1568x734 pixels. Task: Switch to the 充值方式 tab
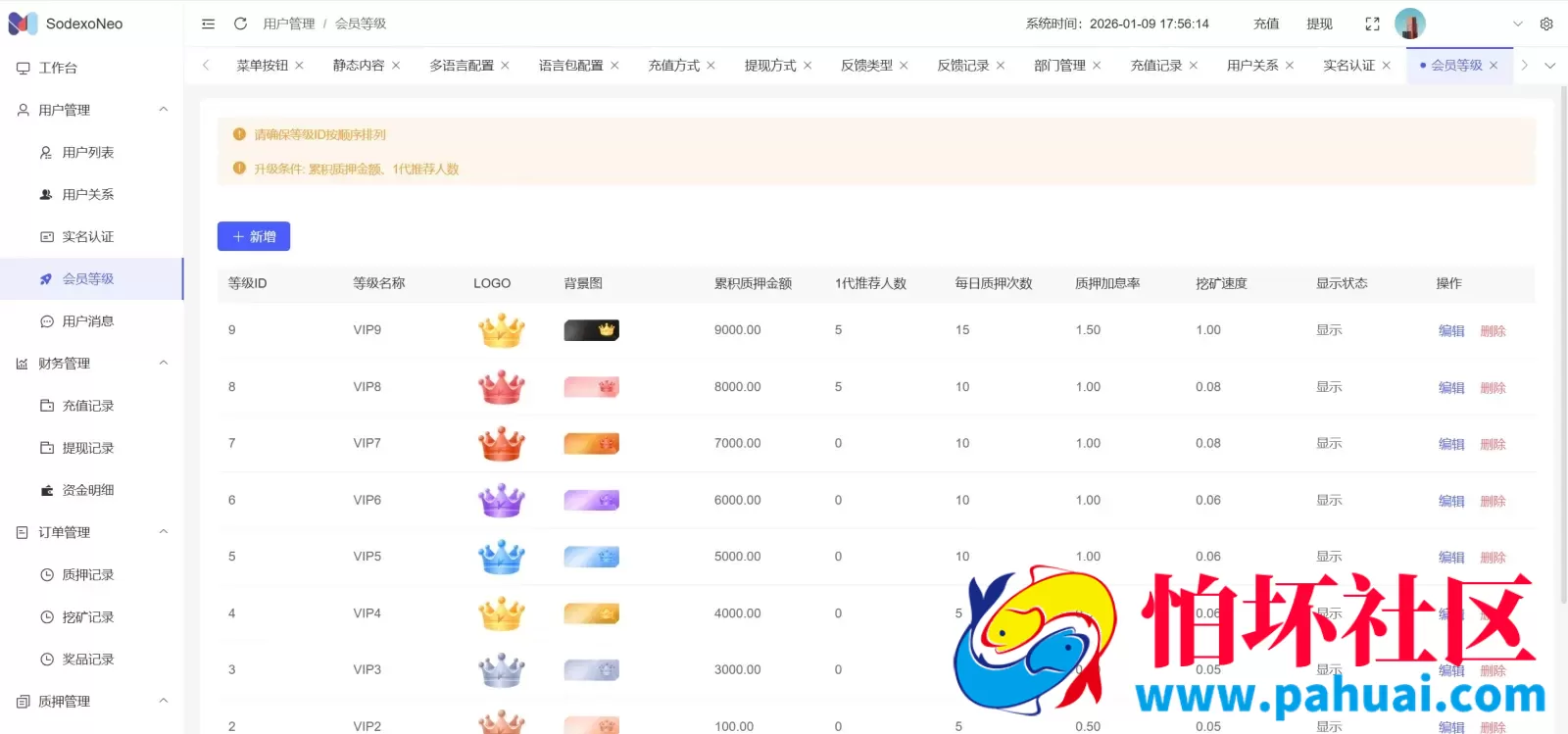click(x=673, y=66)
